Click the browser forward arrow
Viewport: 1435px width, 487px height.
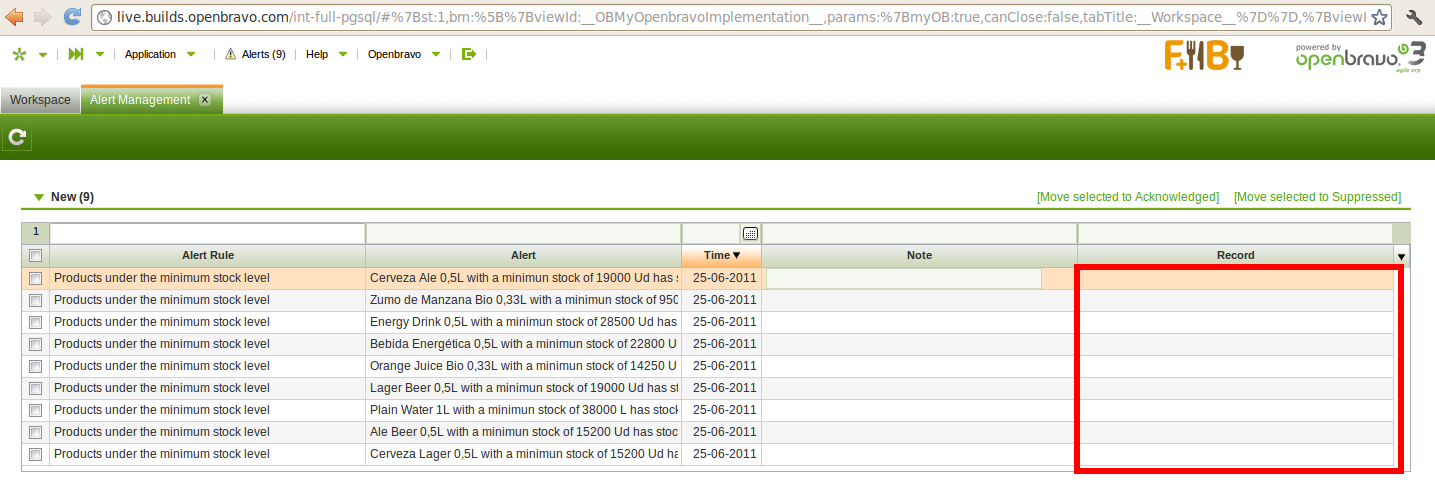[43, 16]
